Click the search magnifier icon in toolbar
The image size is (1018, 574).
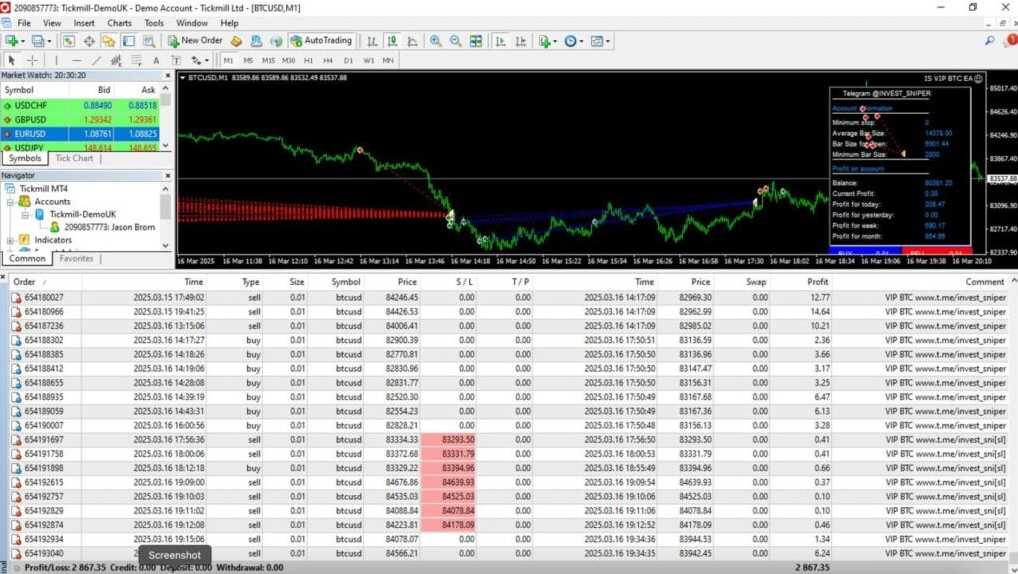[x=989, y=41]
